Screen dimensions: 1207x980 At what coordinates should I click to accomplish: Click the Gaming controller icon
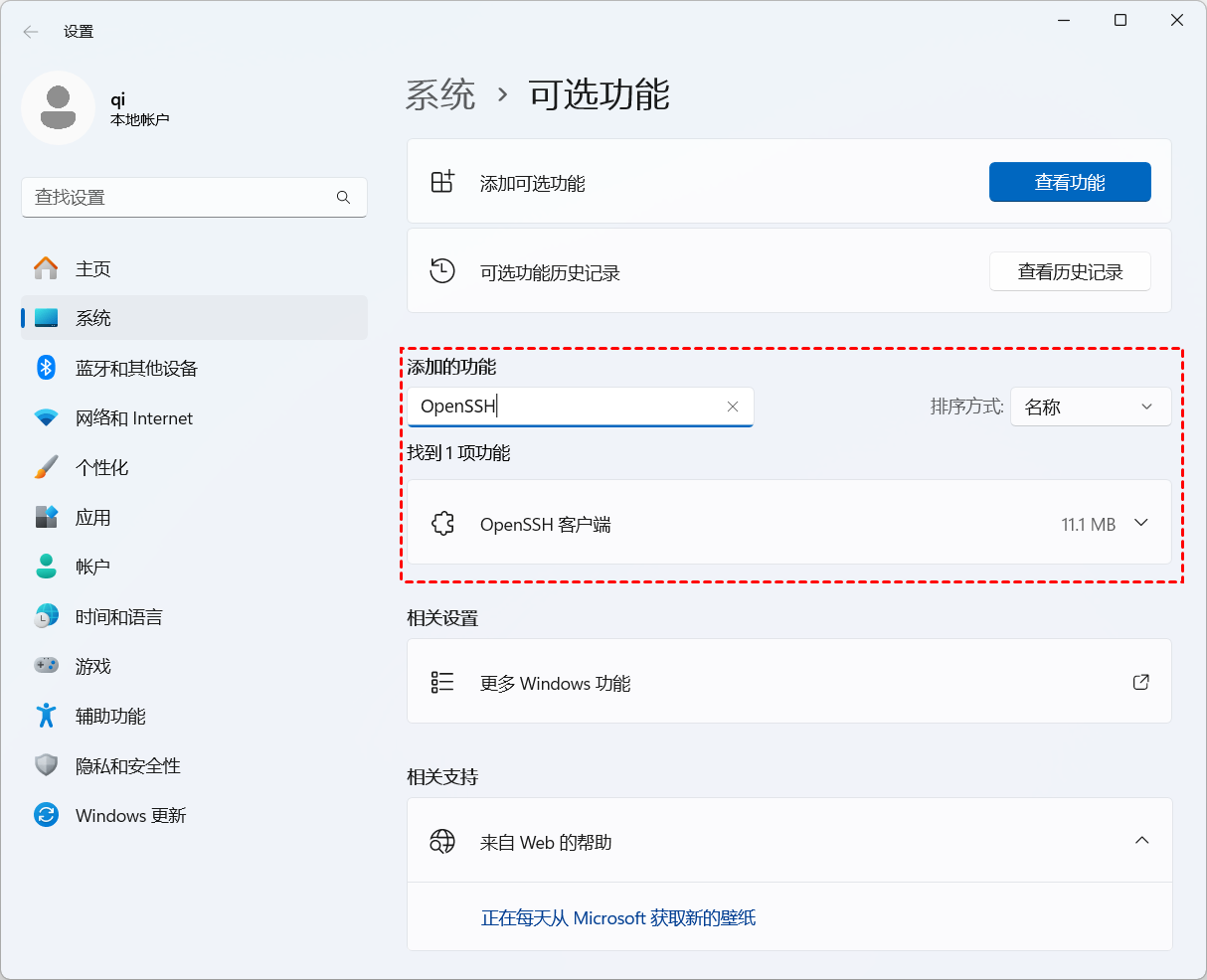pyautogui.click(x=46, y=666)
